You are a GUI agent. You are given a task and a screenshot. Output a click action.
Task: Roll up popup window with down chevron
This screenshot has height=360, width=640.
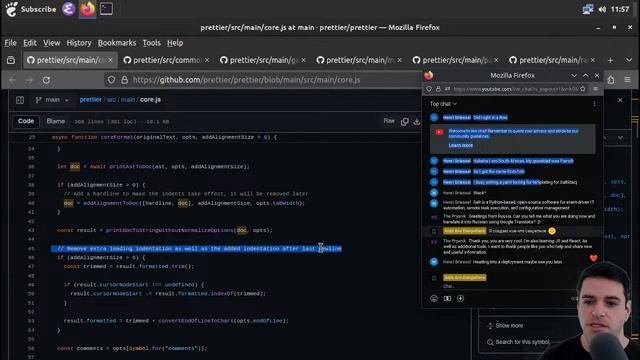(574, 76)
